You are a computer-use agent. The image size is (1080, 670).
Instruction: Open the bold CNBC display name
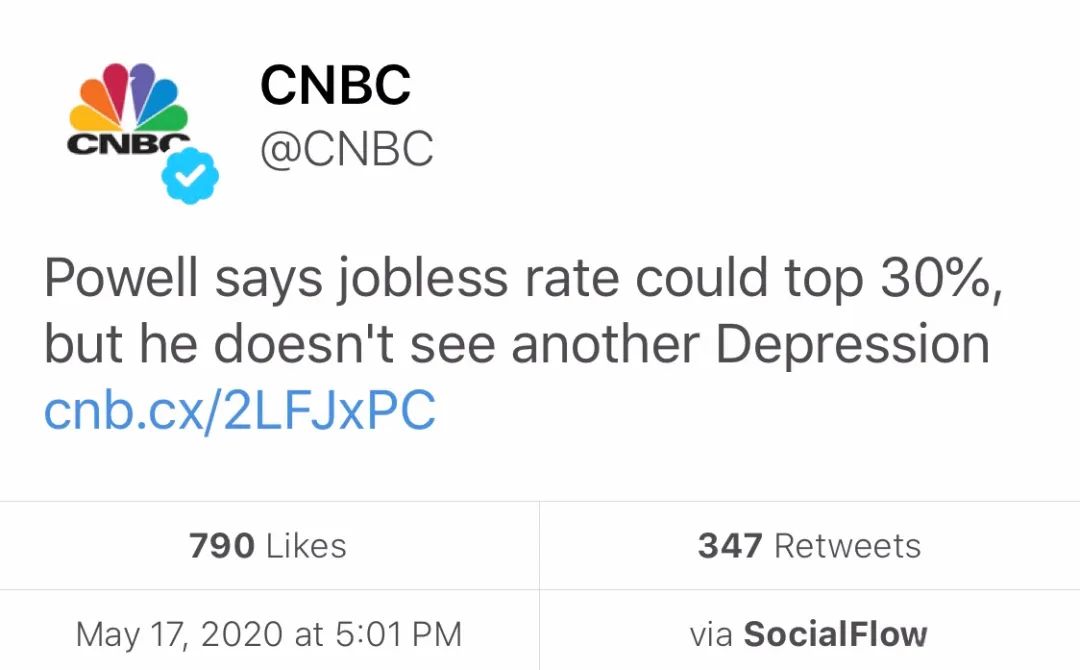(335, 85)
